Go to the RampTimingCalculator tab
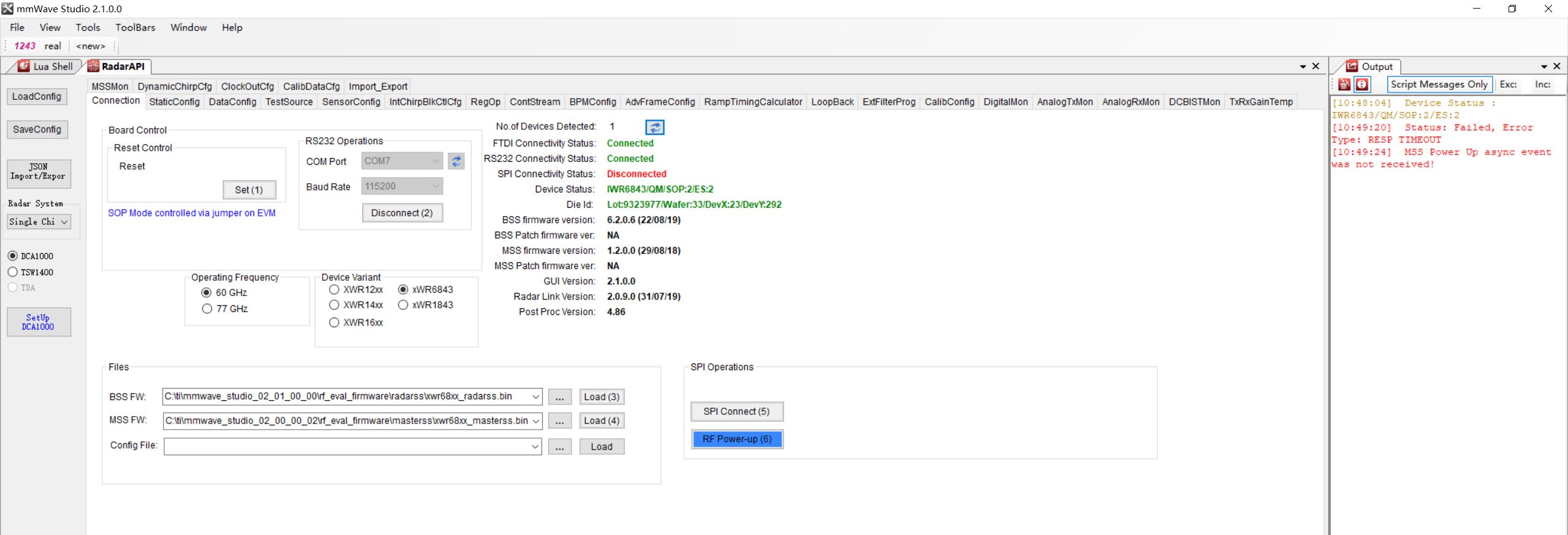 pos(753,102)
